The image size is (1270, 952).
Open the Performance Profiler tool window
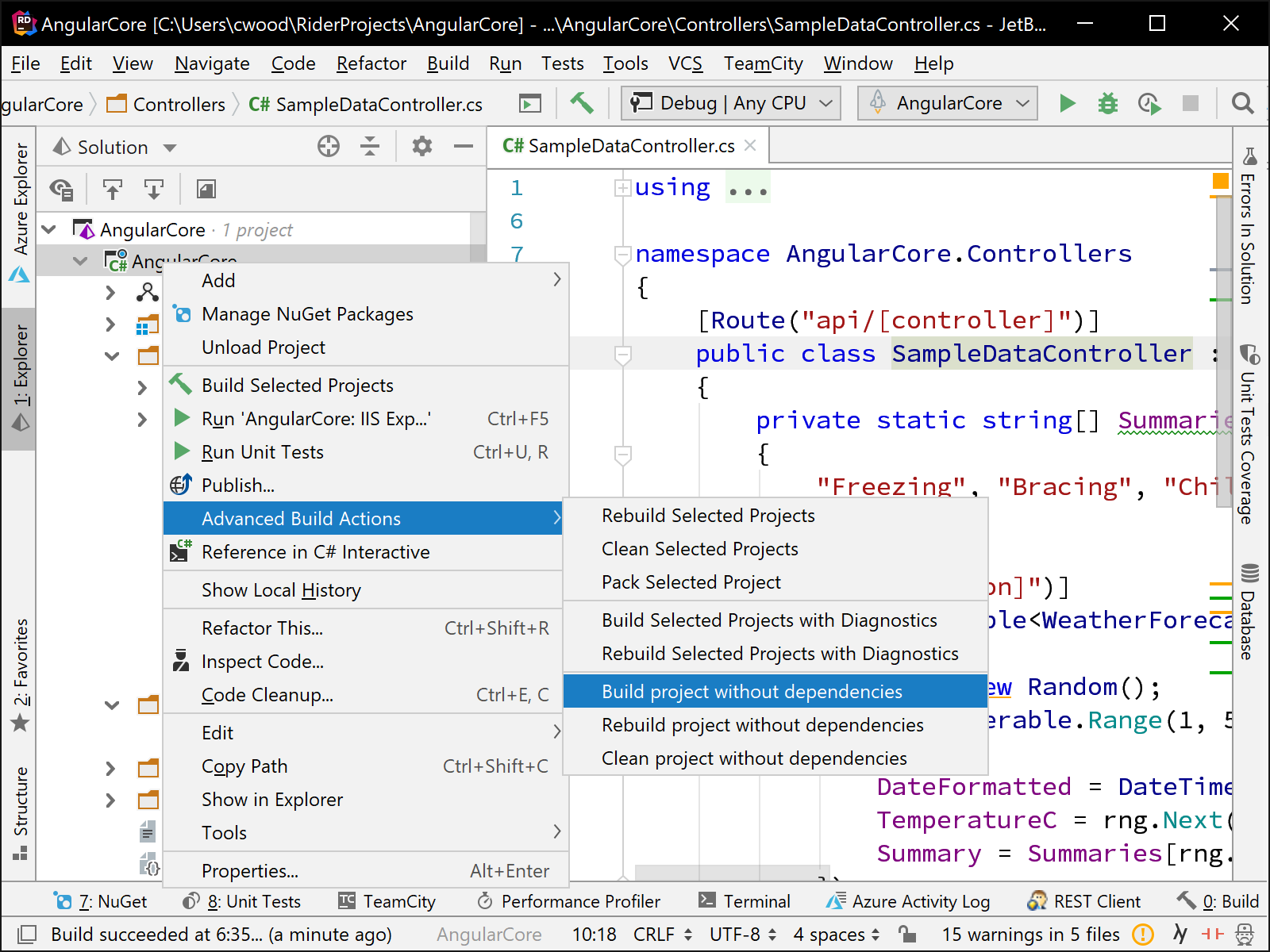[568, 902]
